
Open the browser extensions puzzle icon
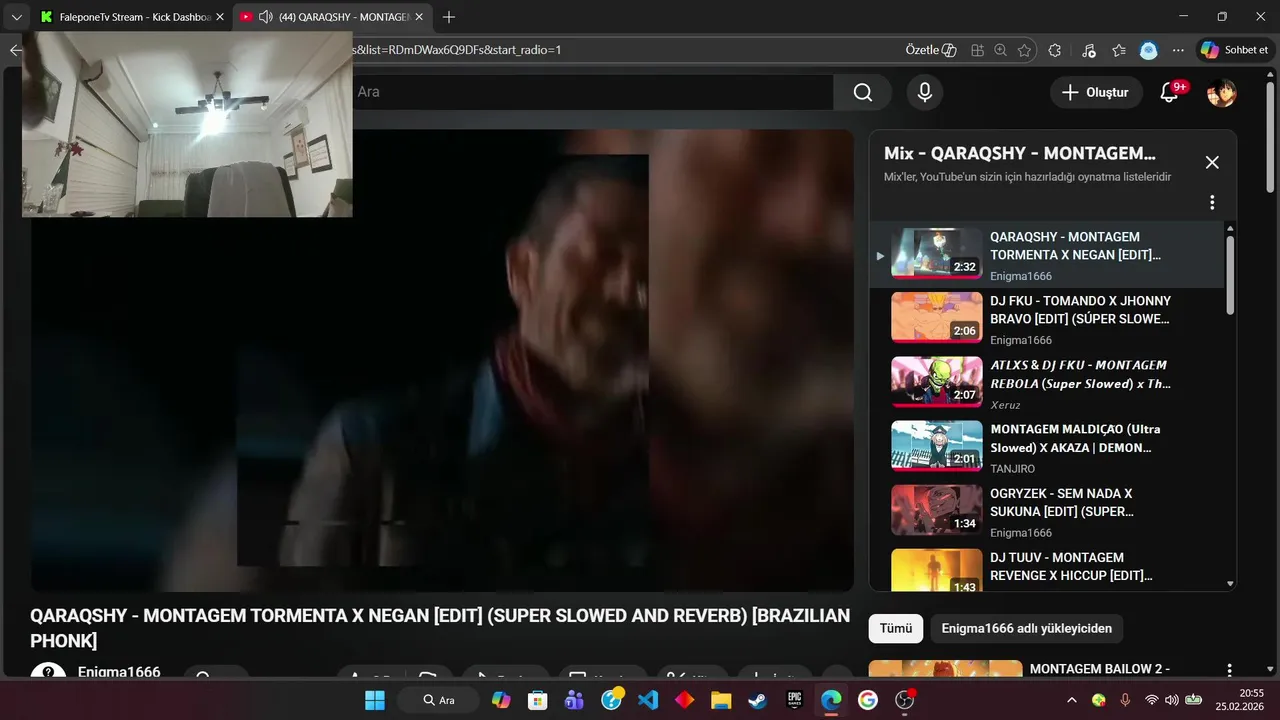1055,50
